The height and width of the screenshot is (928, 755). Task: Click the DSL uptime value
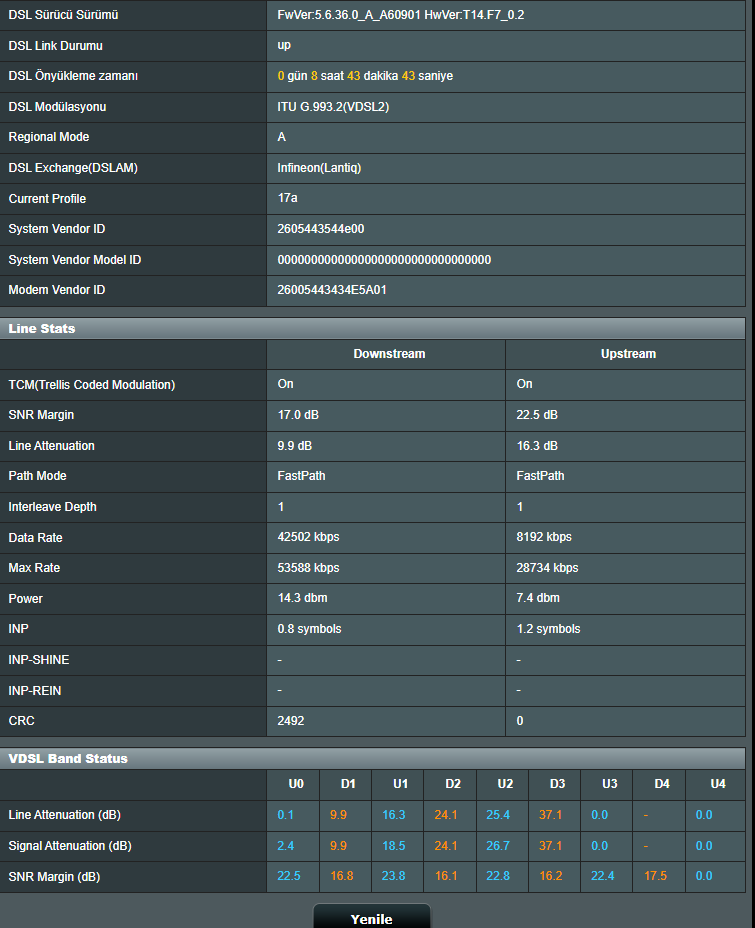365,76
